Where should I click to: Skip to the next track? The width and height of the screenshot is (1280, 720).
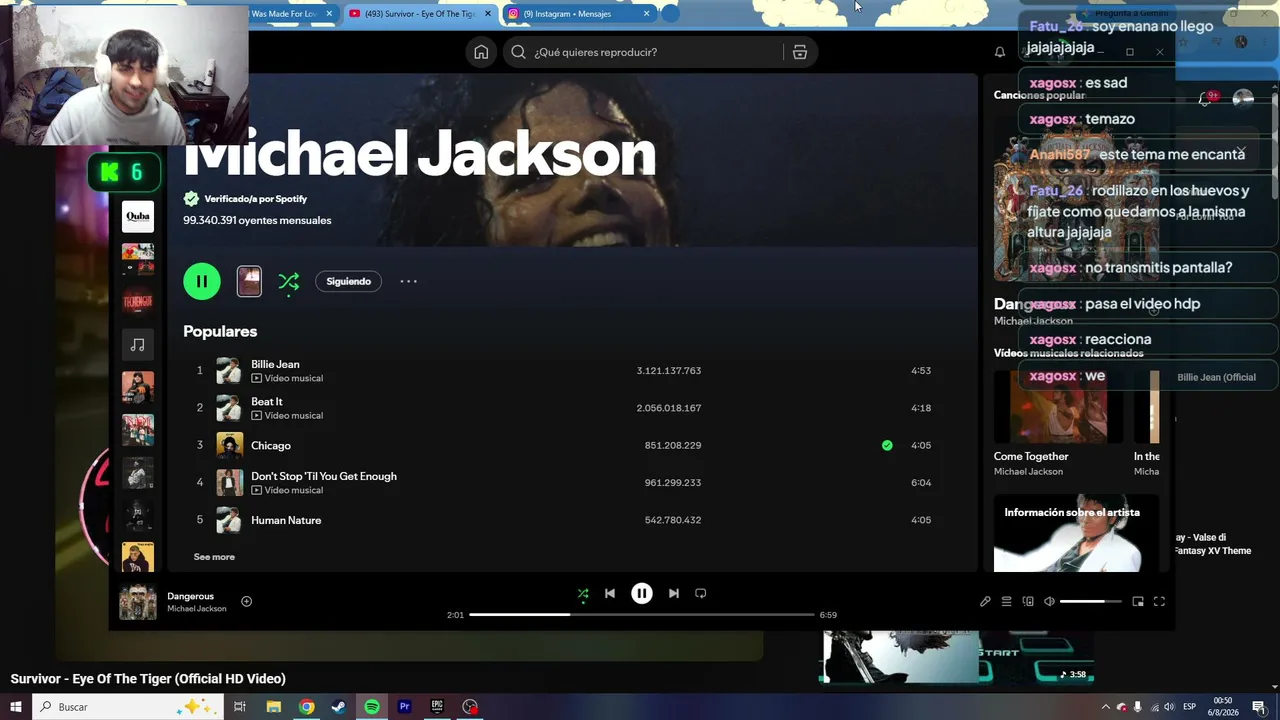(x=674, y=593)
